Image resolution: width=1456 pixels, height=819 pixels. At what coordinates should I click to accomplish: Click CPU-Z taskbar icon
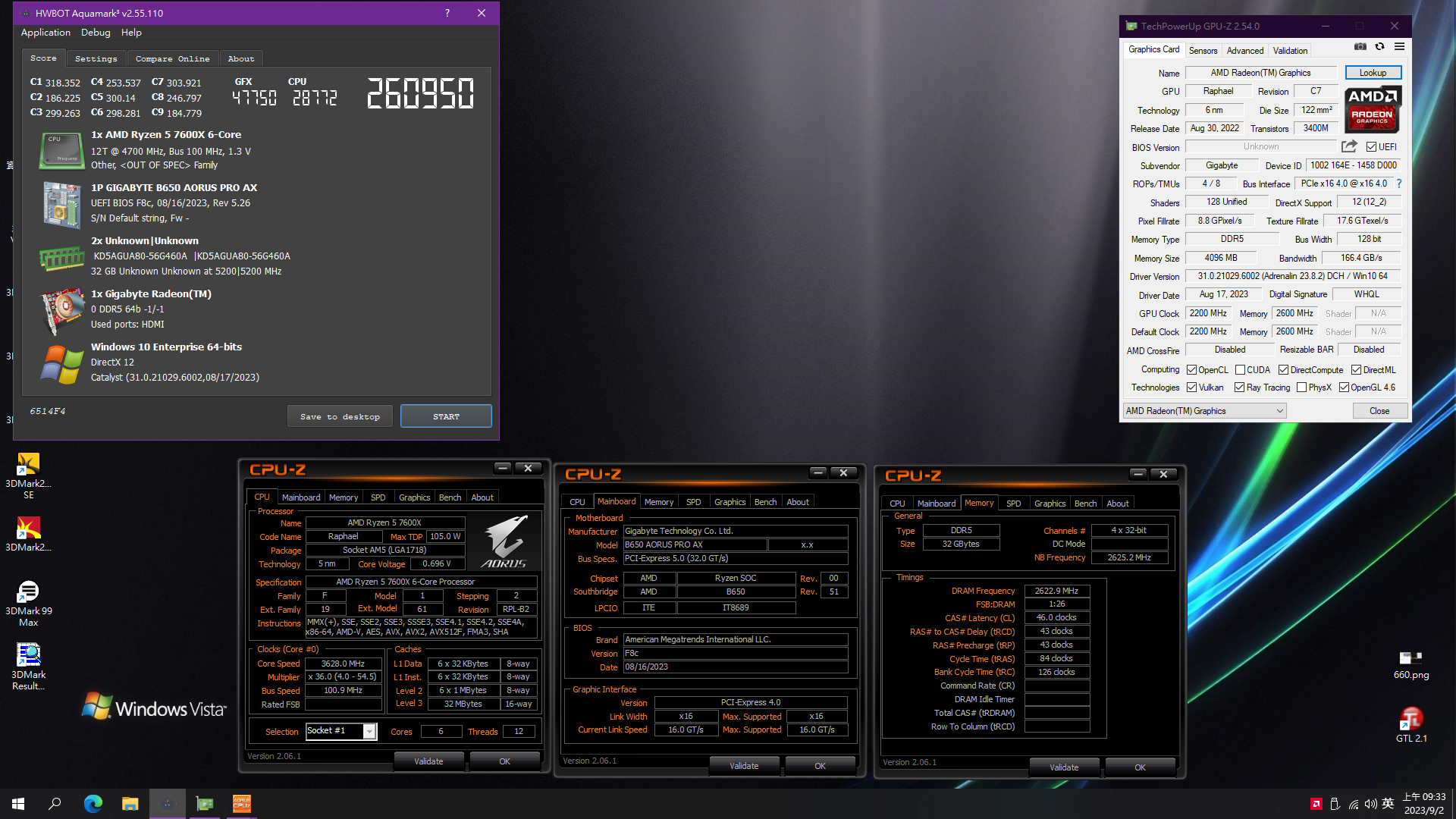click(241, 804)
